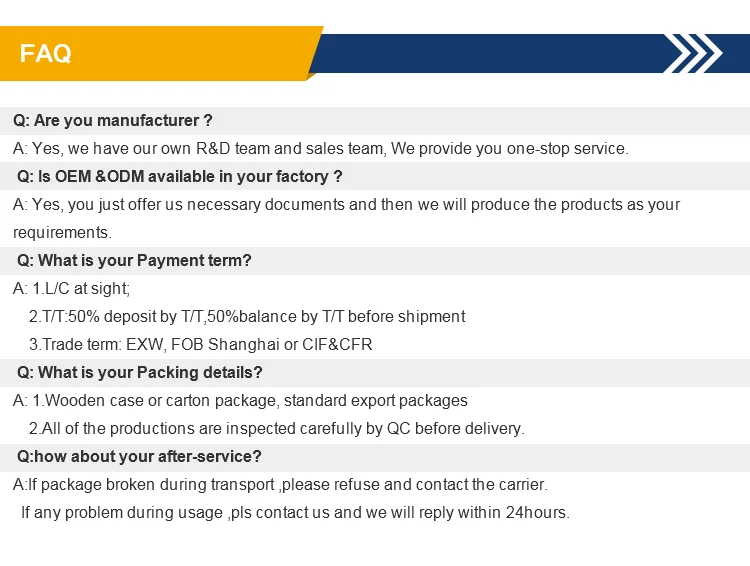The width and height of the screenshot is (750, 566).
Task: Select question about OEM & ODM availability
Action: tap(180, 177)
